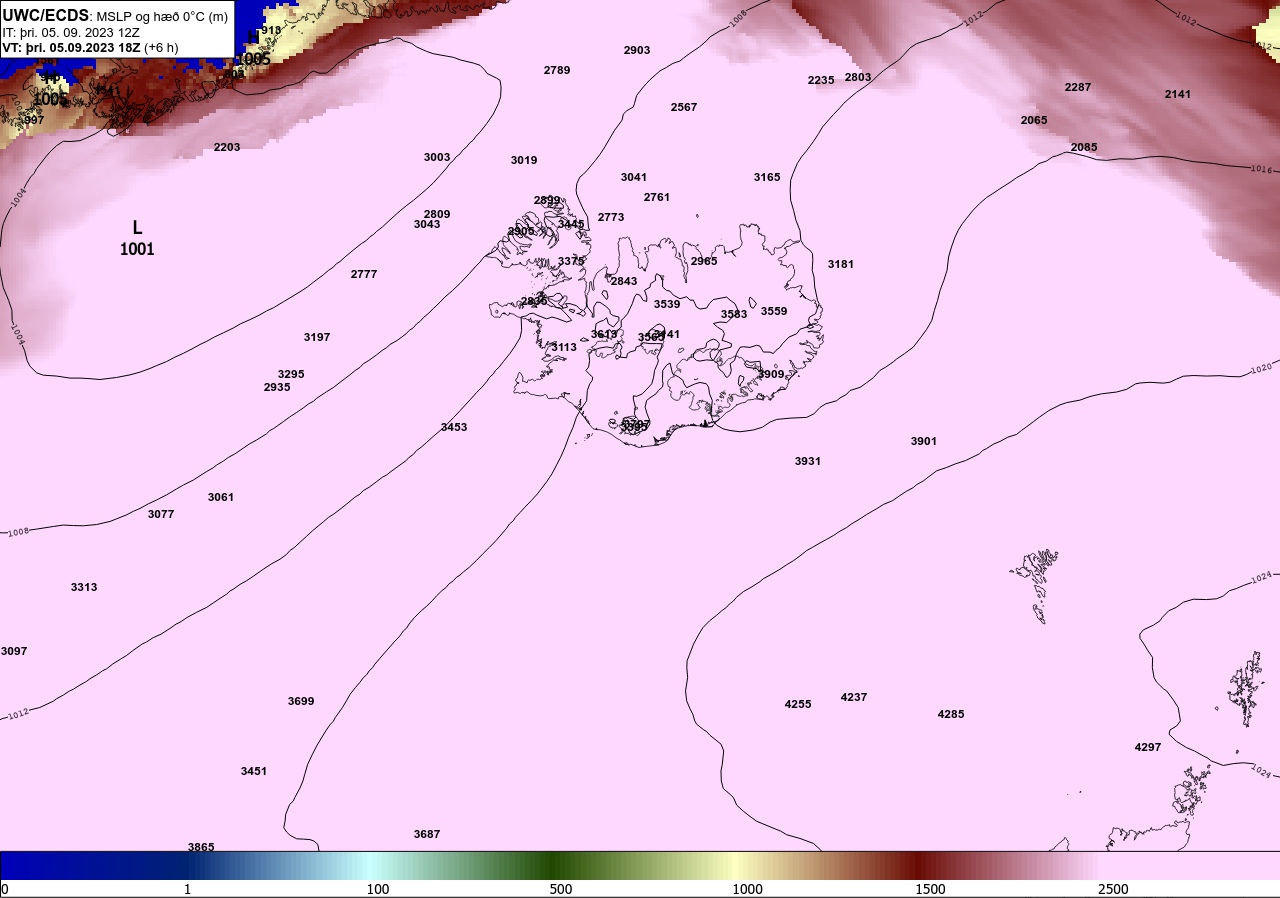Click the 2935 height value
Viewport: 1280px width, 898px height.
[277, 387]
